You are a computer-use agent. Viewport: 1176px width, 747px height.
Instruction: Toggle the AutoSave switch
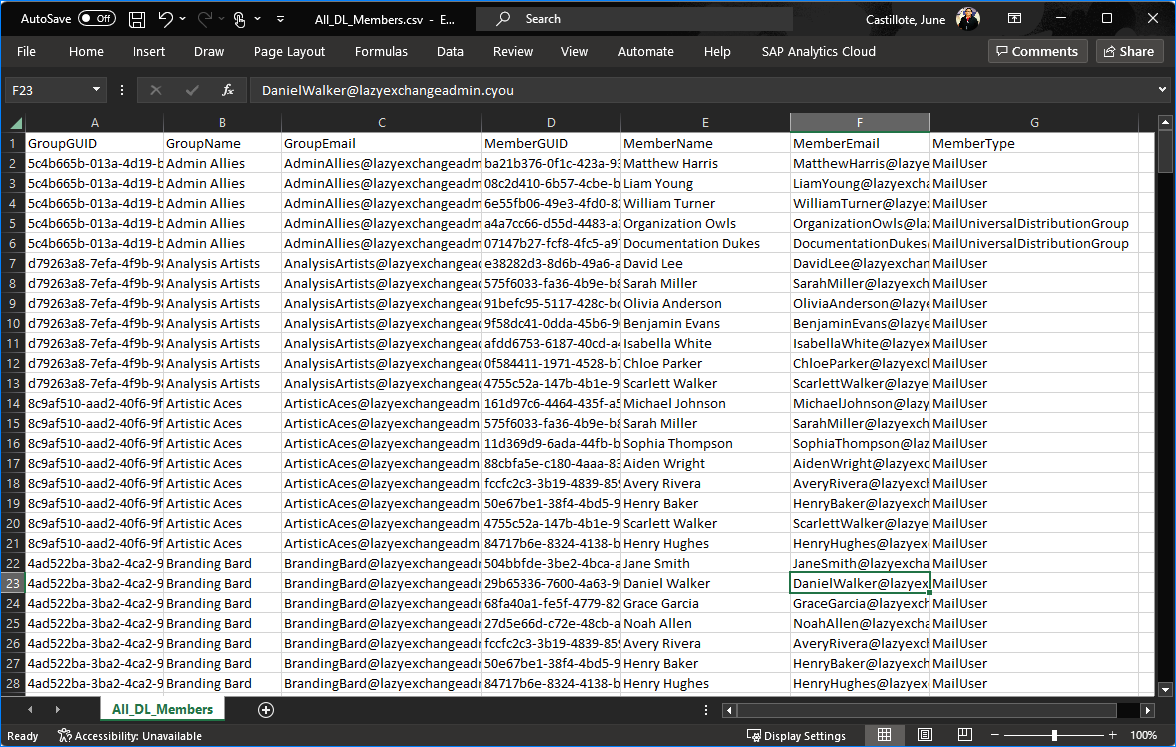click(x=97, y=19)
